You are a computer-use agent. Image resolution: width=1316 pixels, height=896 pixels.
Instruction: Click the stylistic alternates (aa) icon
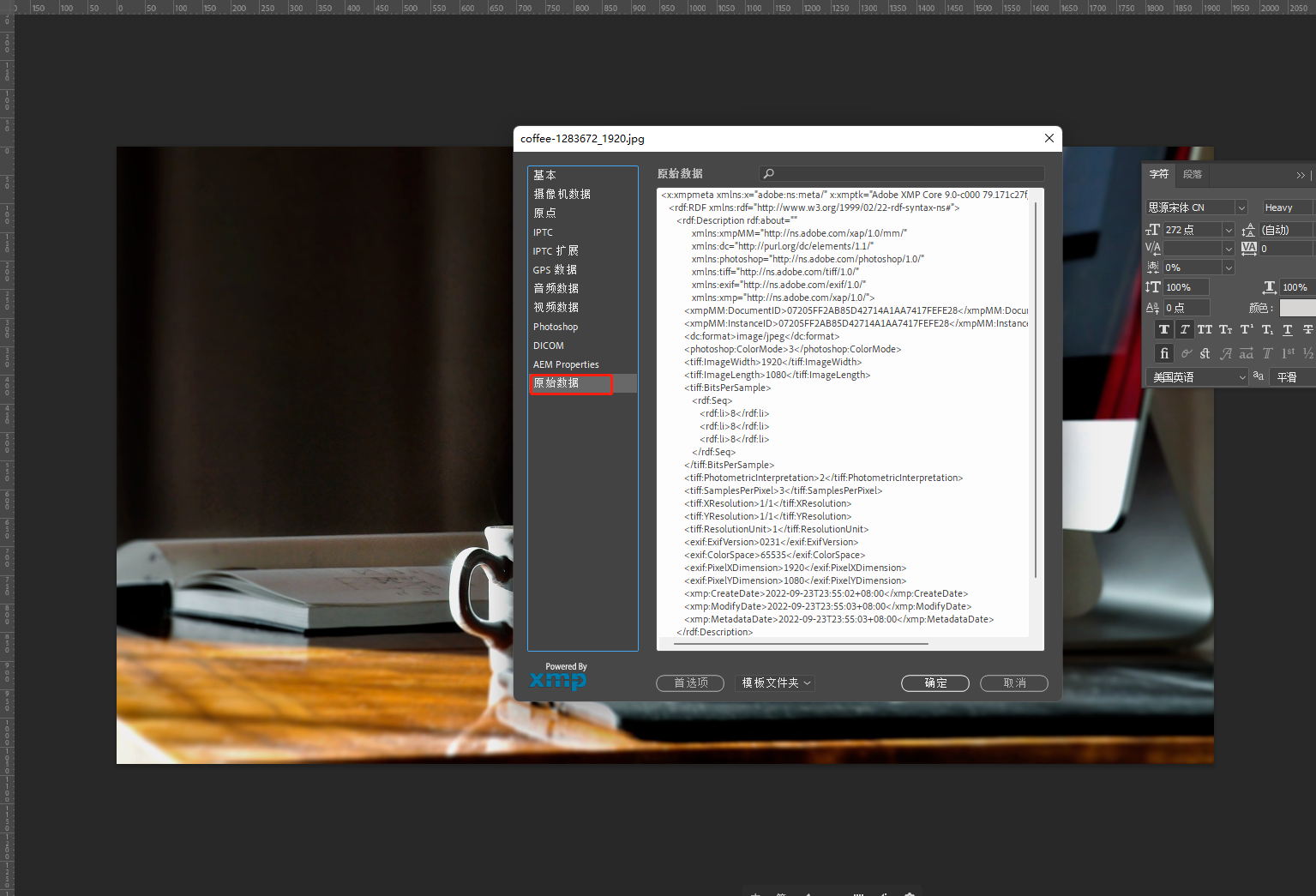1246,353
